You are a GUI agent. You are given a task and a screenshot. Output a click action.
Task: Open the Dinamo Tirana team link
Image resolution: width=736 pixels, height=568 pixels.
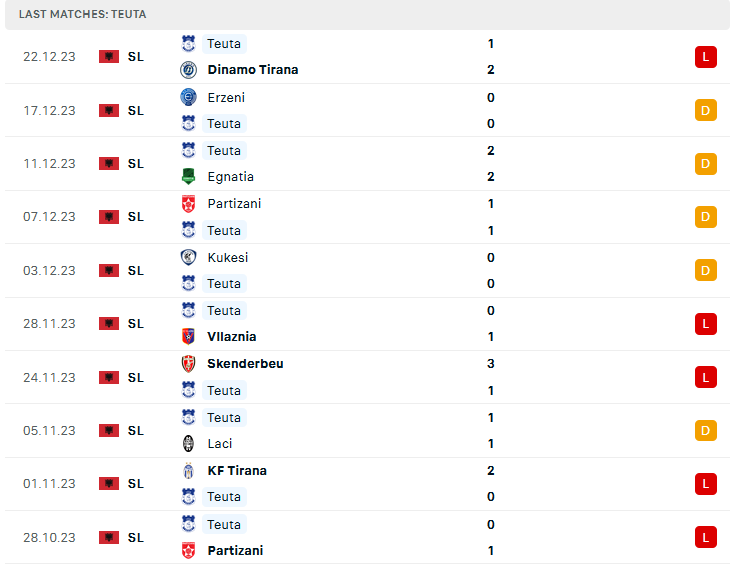tap(252, 70)
